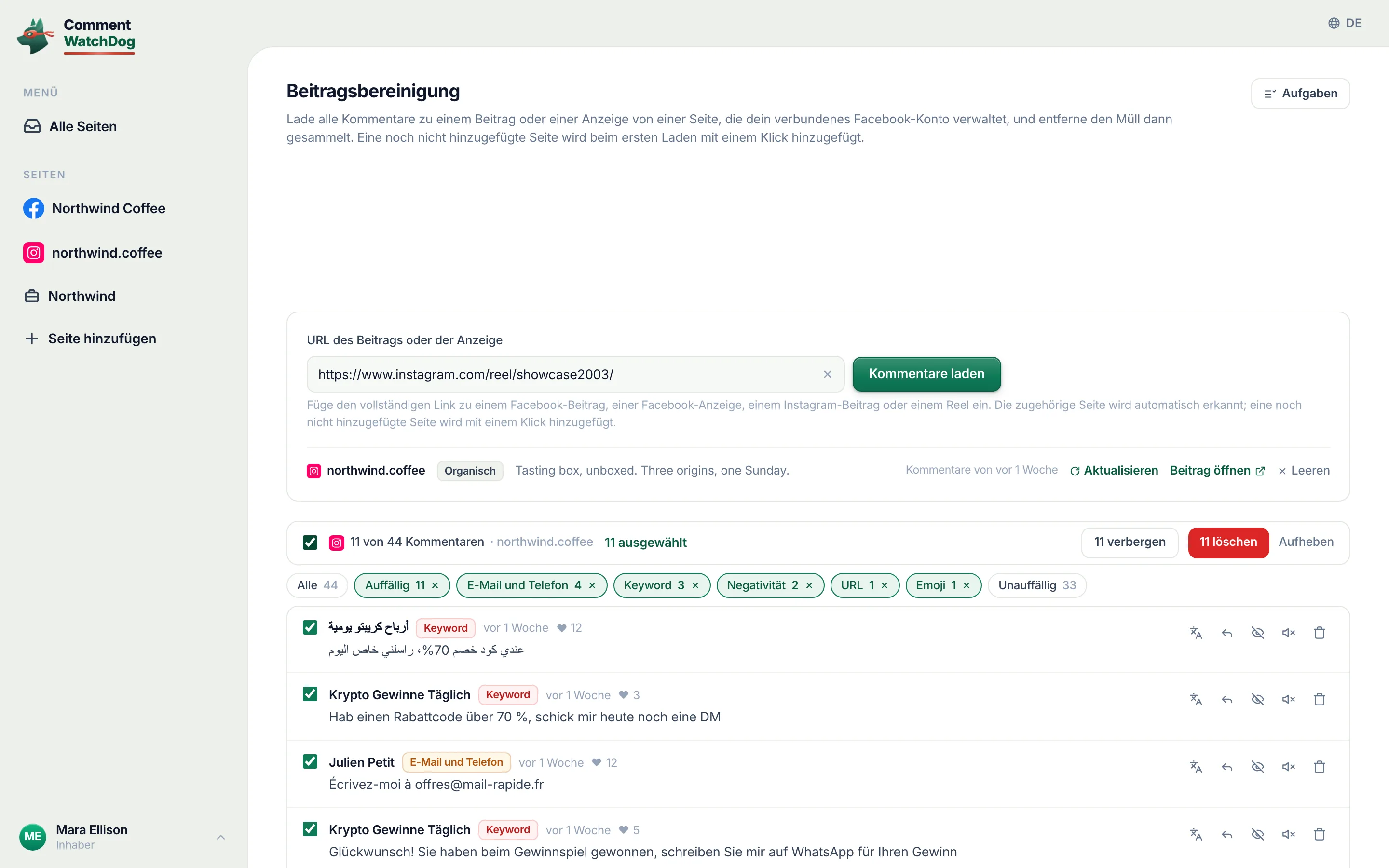This screenshot has width=1389, height=868.
Task: Mute Julien Petit
Action: (1289, 767)
